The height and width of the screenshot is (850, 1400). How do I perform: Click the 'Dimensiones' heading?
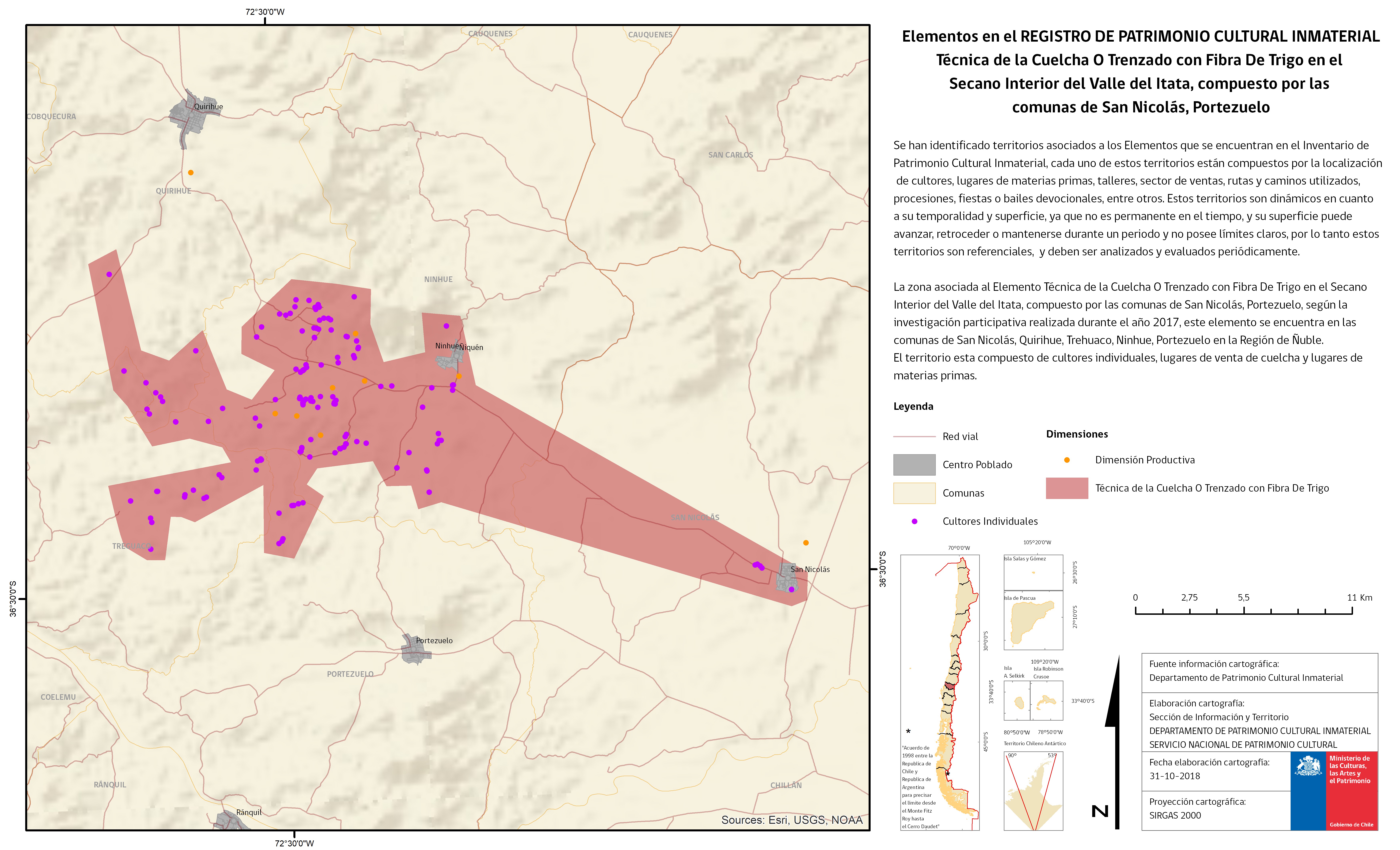(1077, 434)
